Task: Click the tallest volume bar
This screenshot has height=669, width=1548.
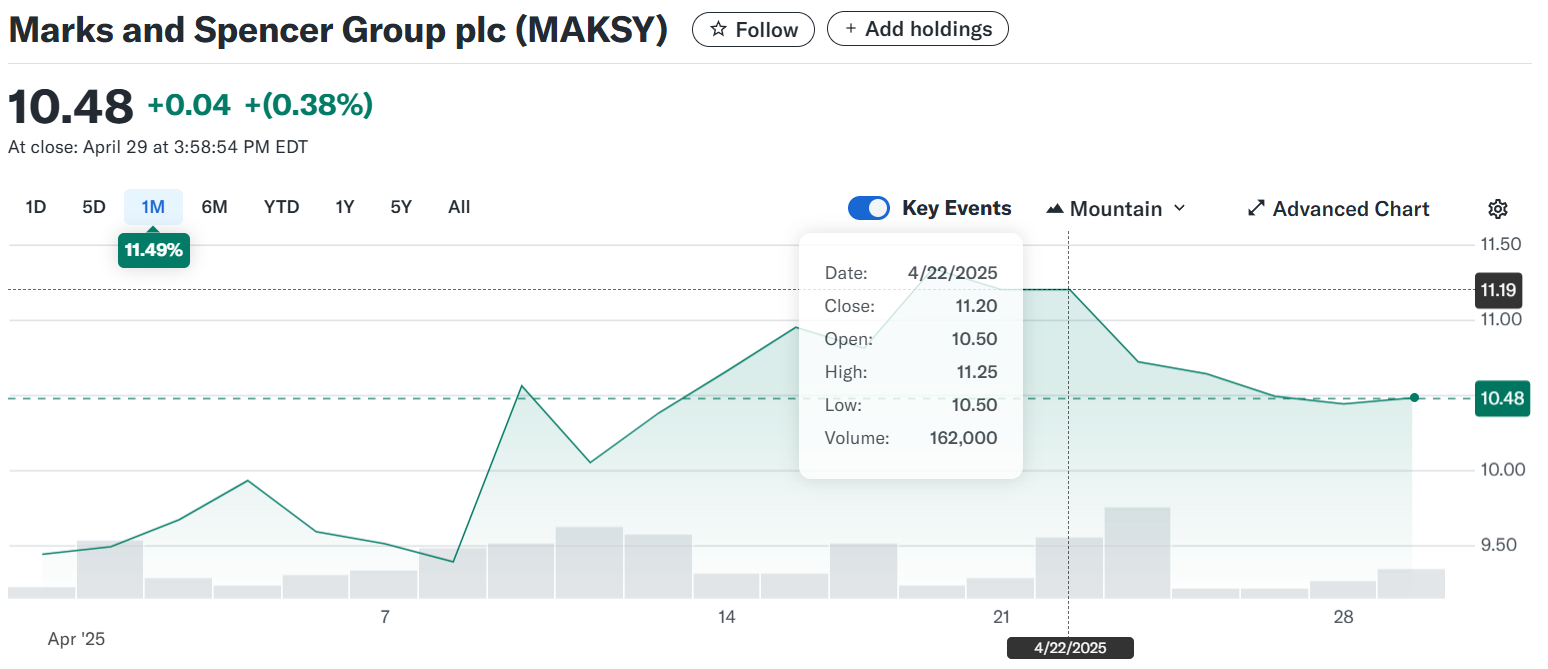Action: (1137, 552)
